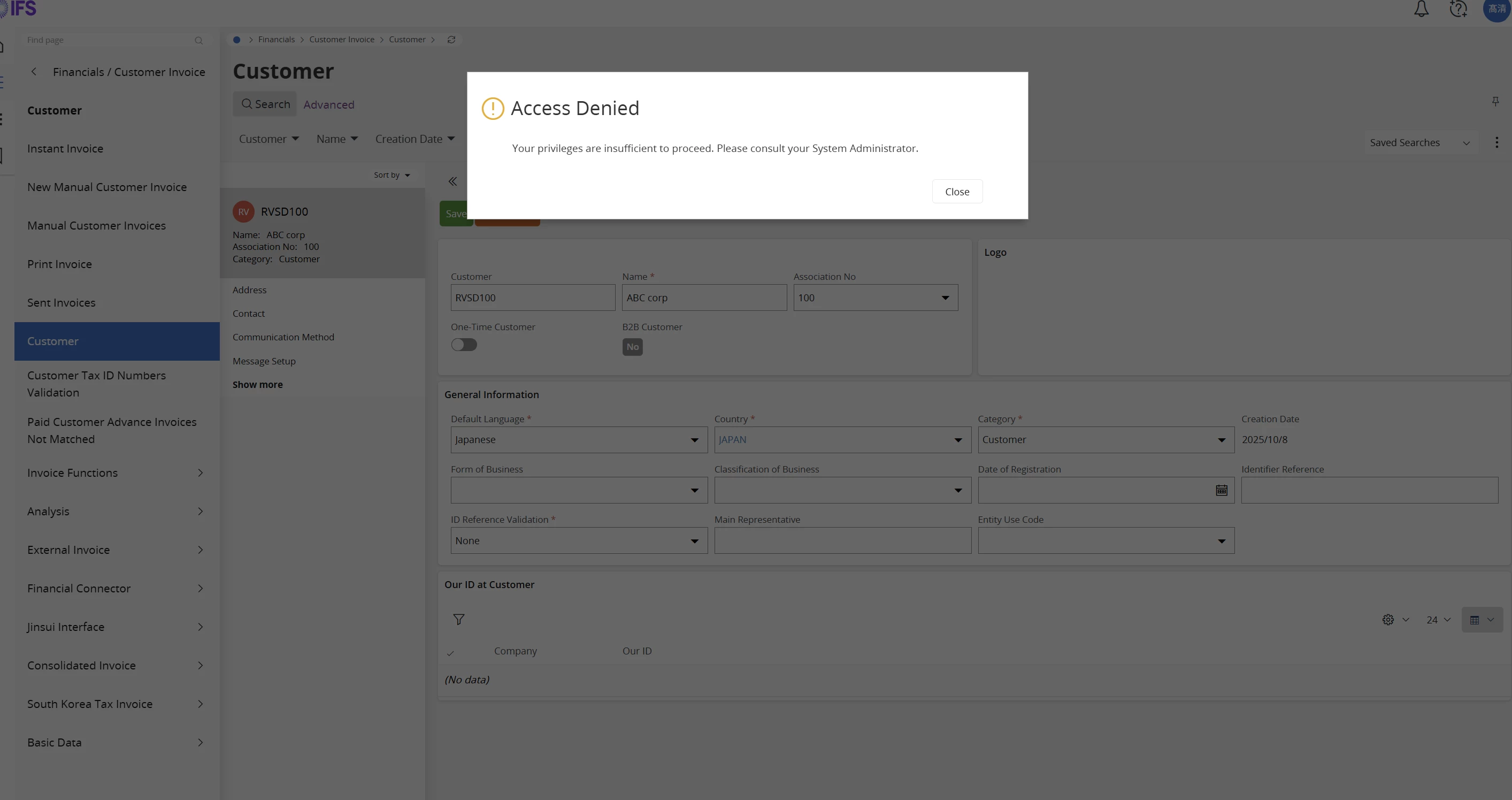Open Category dropdown
1512x800 pixels.
1221,440
